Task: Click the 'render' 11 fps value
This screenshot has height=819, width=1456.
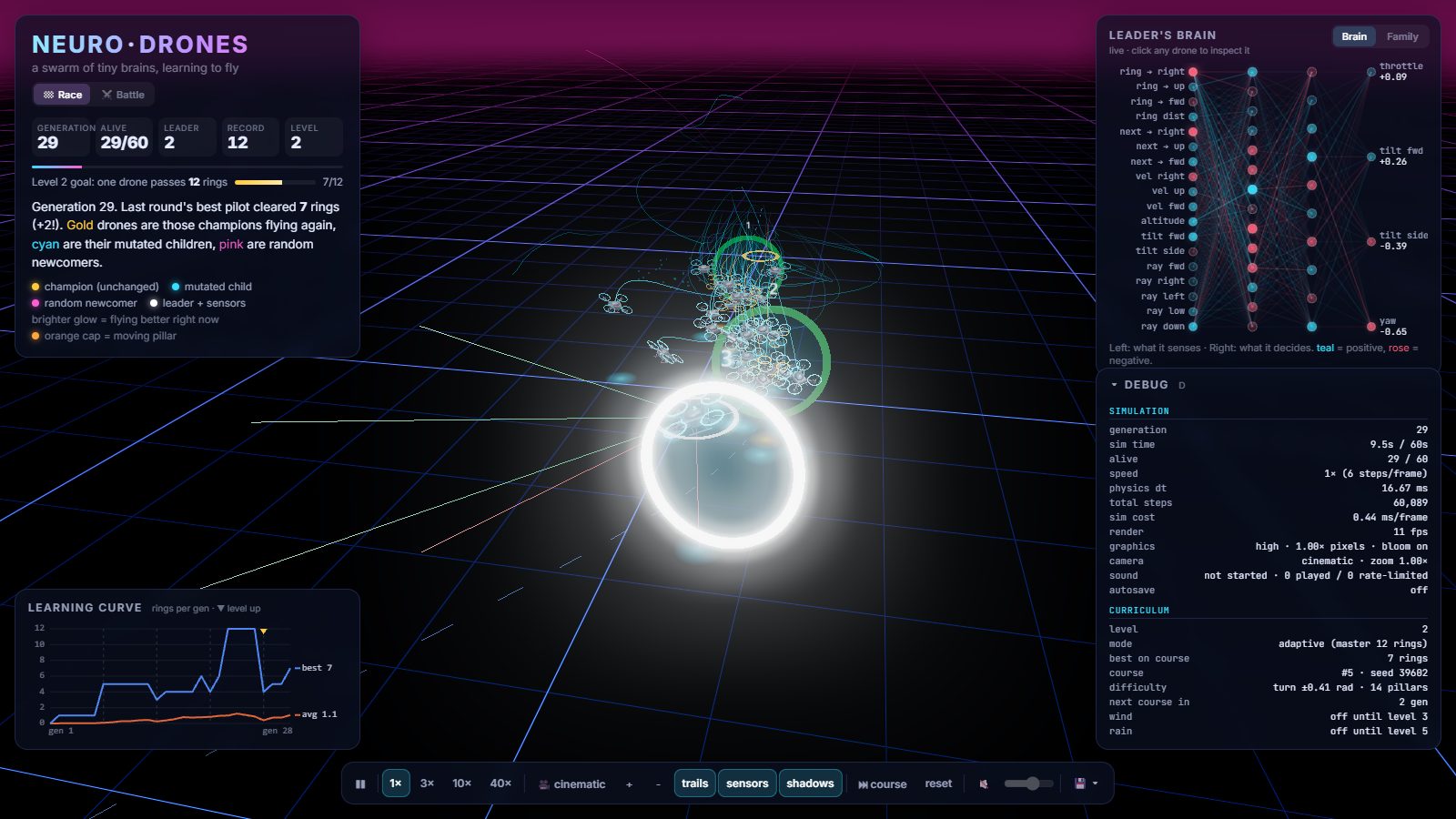Action: click(x=1410, y=531)
